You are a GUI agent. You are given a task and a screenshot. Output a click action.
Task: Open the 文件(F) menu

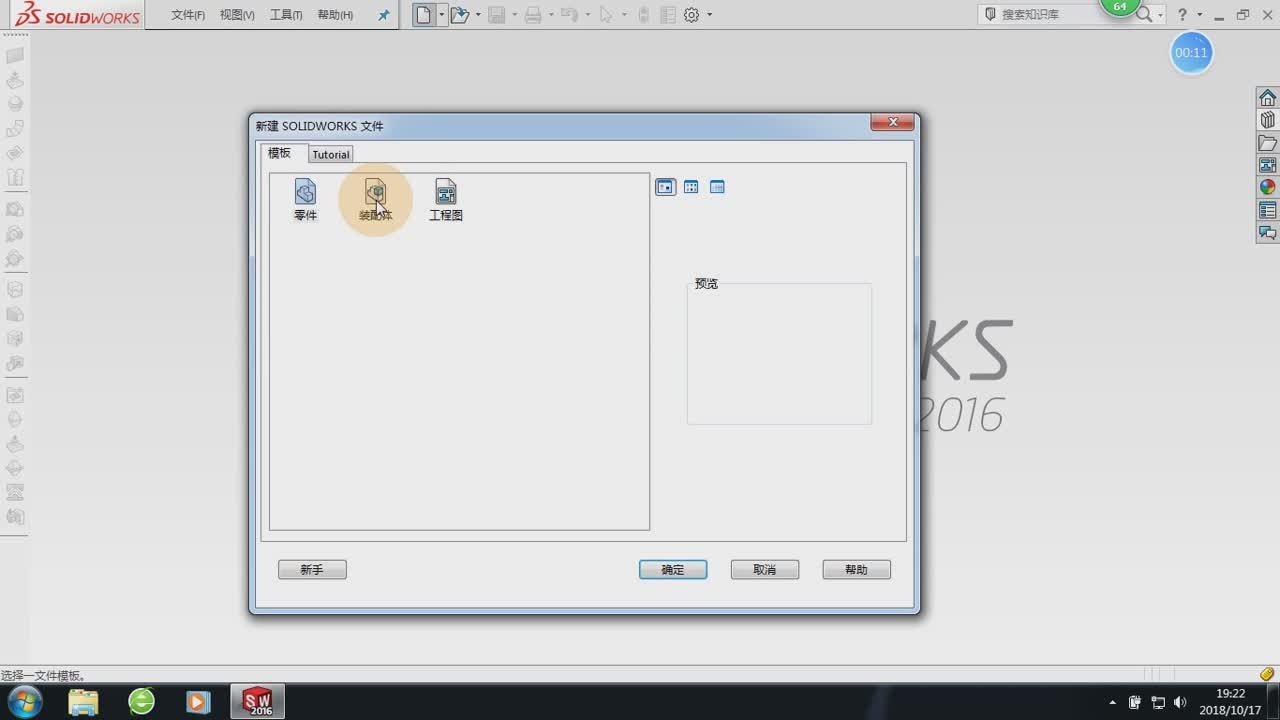point(188,15)
